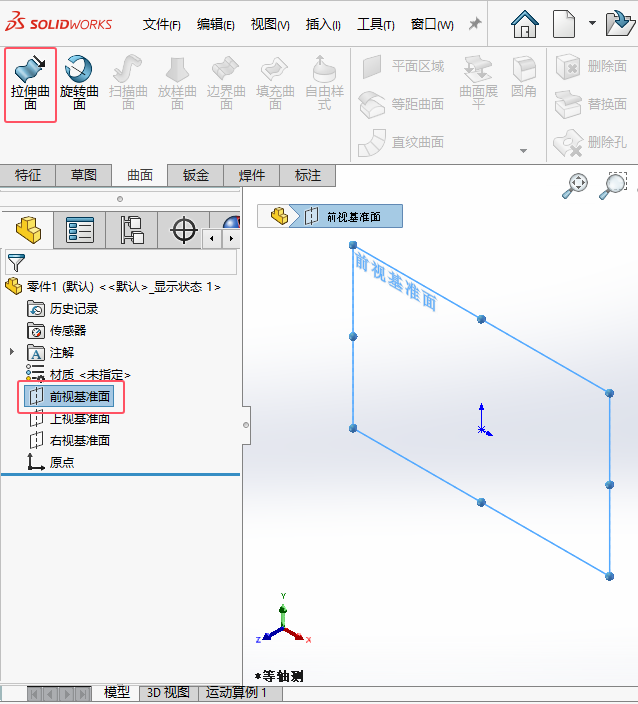Screen dimensions: 638x704
Task: Switch to the 草图 tab
Action: coord(84,175)
